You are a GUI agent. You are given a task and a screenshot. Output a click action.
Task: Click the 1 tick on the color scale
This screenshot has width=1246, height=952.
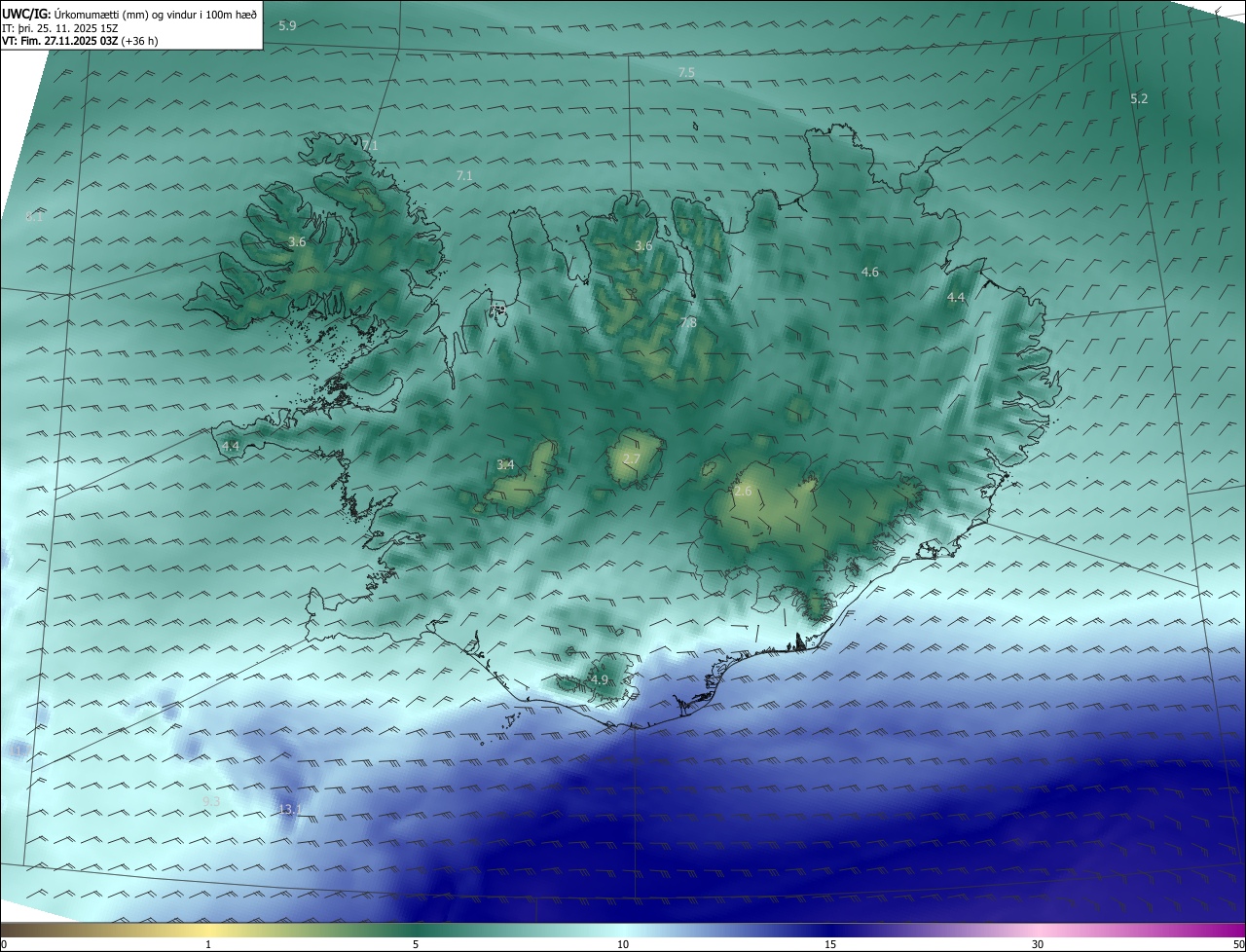tap(208, 944)
